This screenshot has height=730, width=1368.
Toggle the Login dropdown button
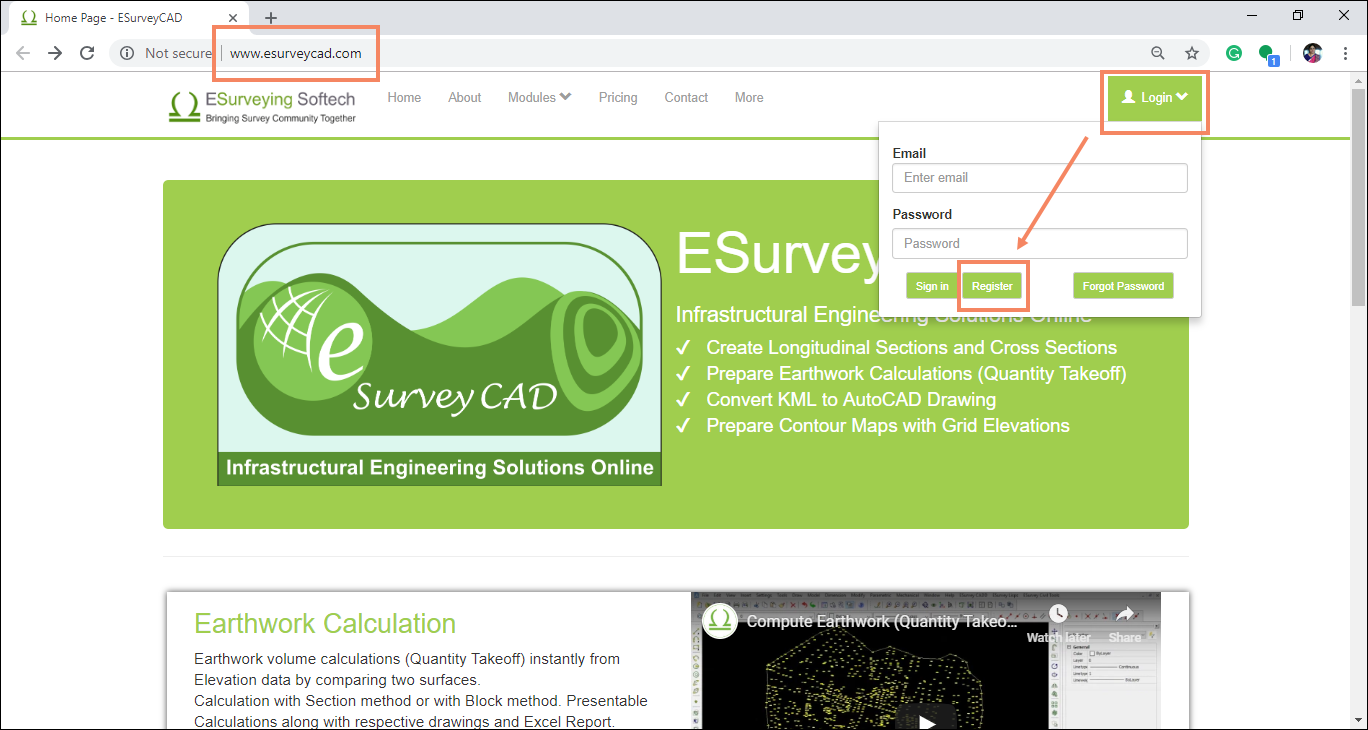(x=1155, y=97)
